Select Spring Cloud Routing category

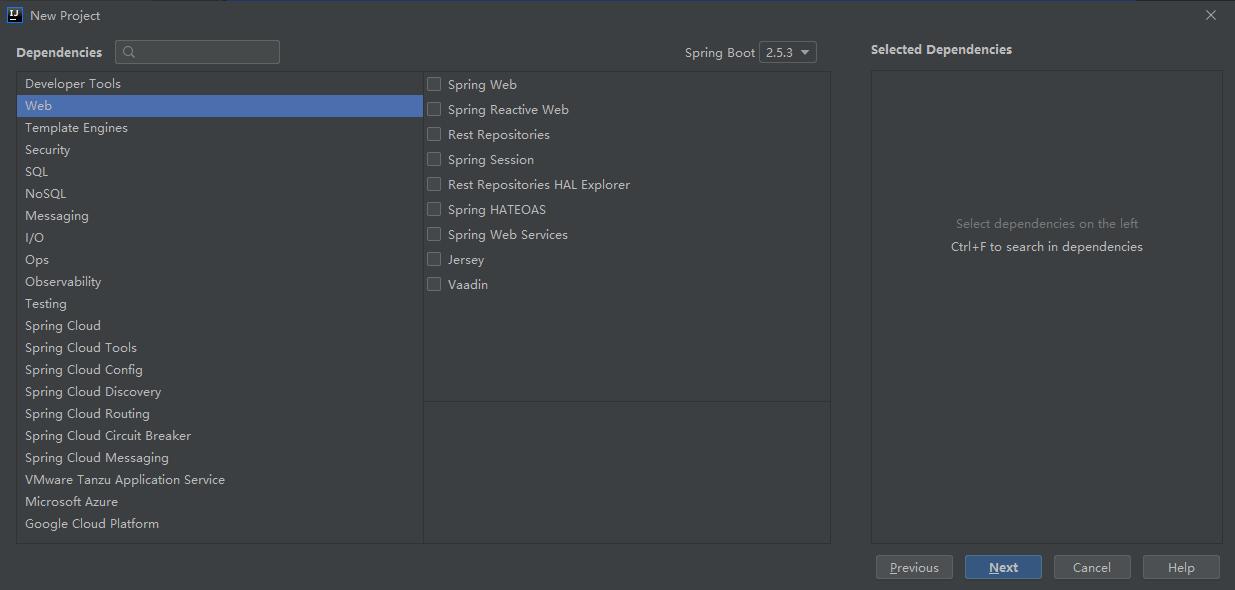(x=220, y=414)
